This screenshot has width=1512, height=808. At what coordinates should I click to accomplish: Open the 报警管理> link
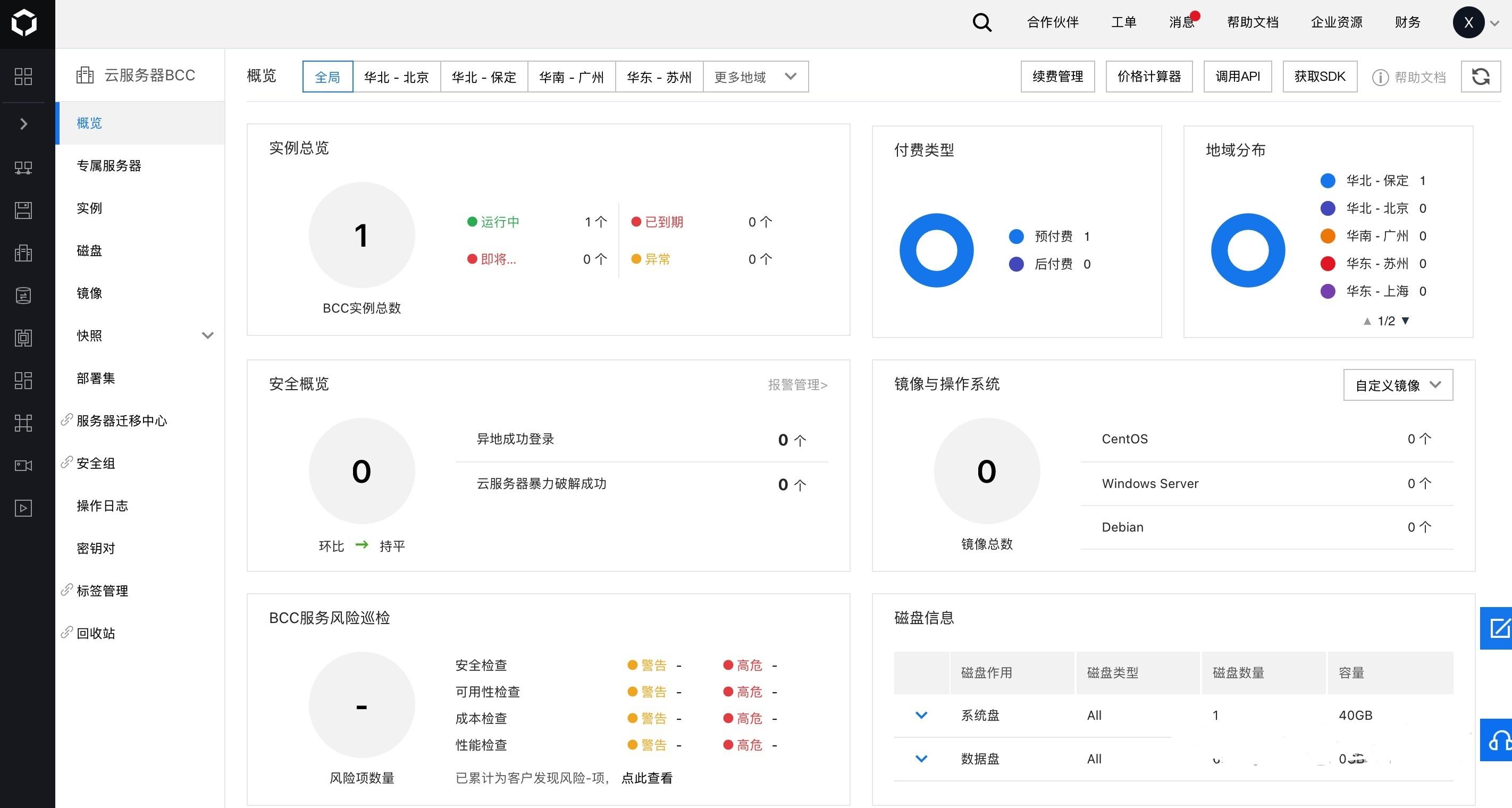coord(797,385)
